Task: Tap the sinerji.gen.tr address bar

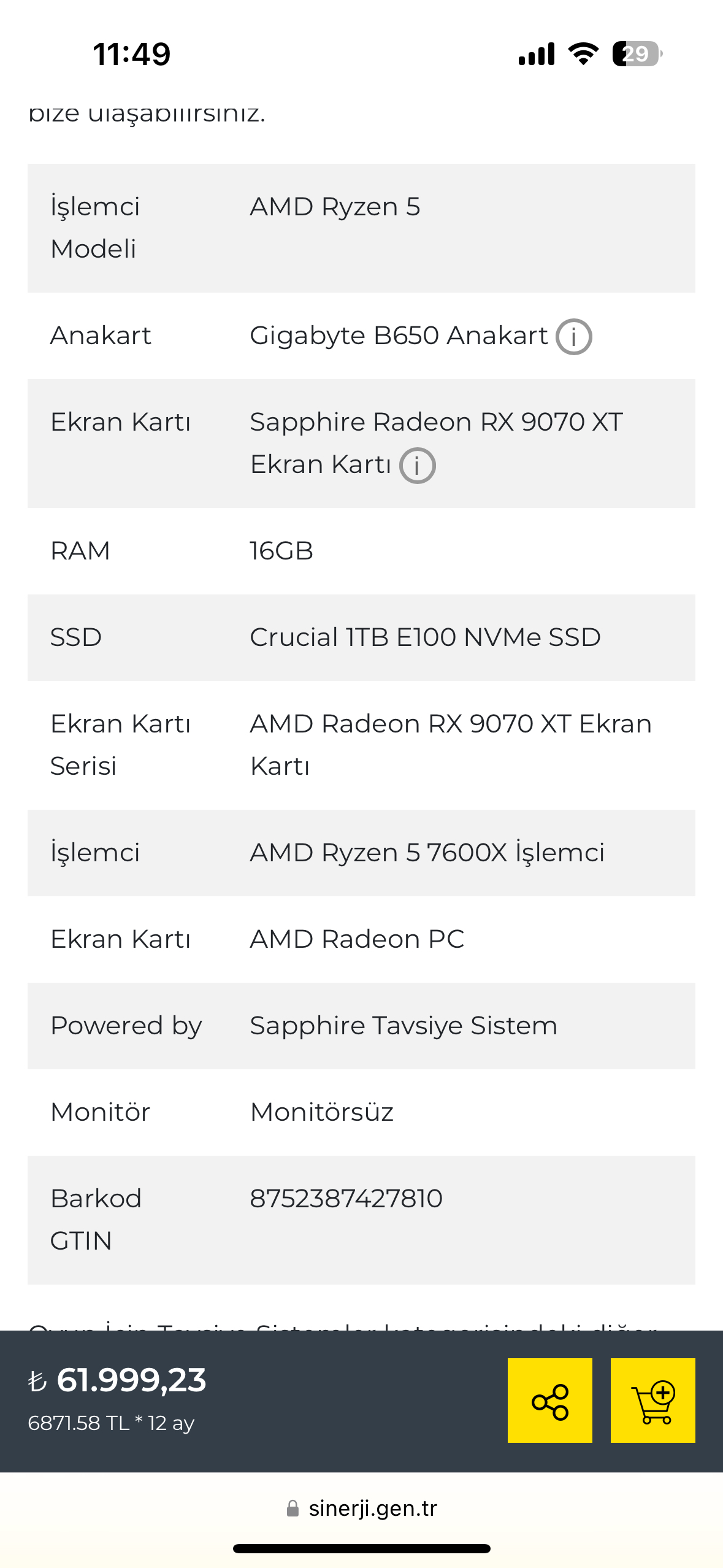Action: point(362,1508)
